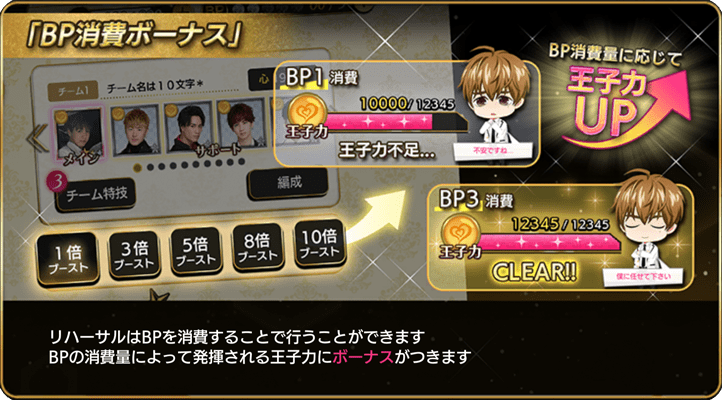Activate the 10倍ブースト boost
This screenshot has height=400, width=722.
(x=320, y=243)
